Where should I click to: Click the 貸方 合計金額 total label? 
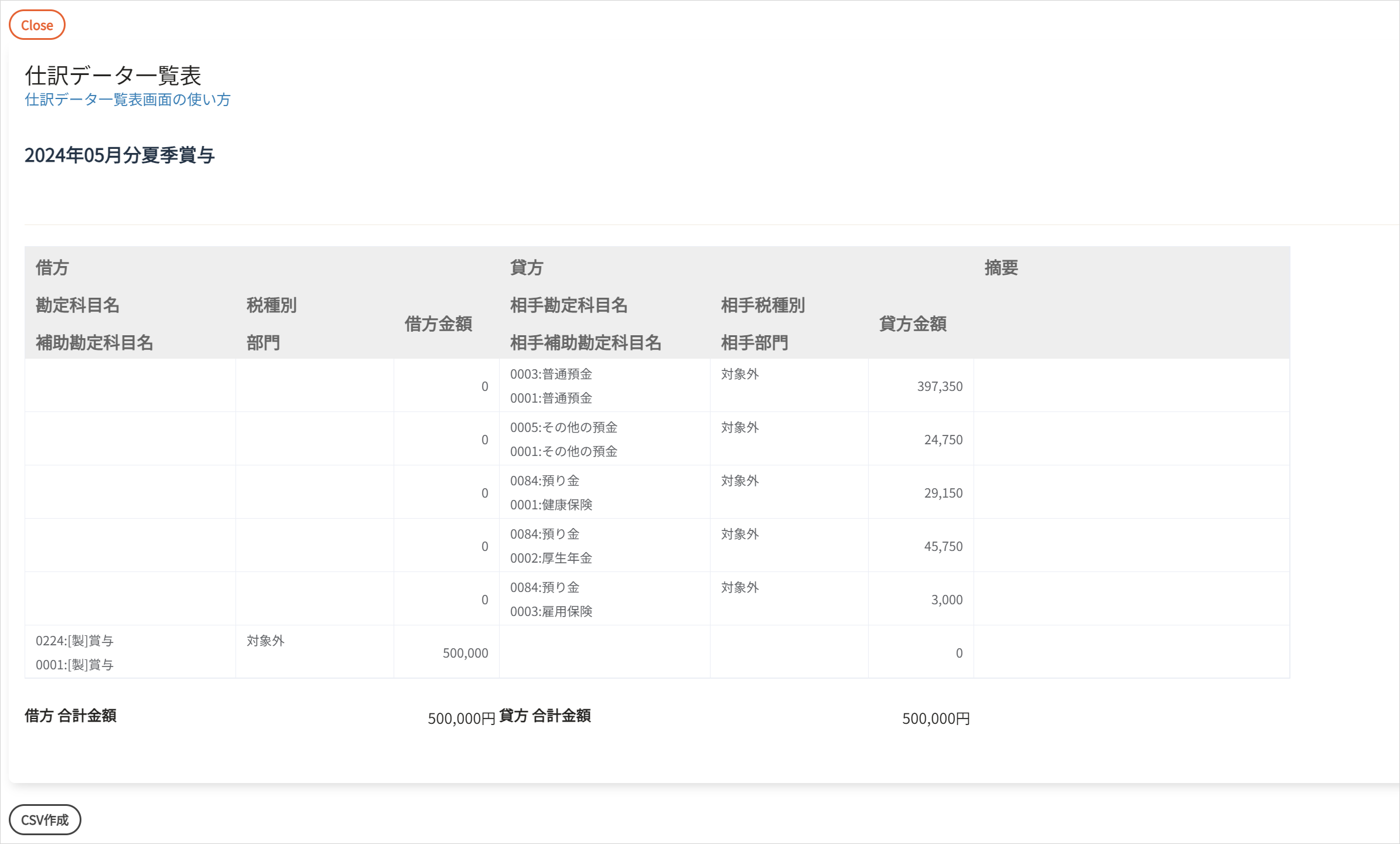pos(545,716)
